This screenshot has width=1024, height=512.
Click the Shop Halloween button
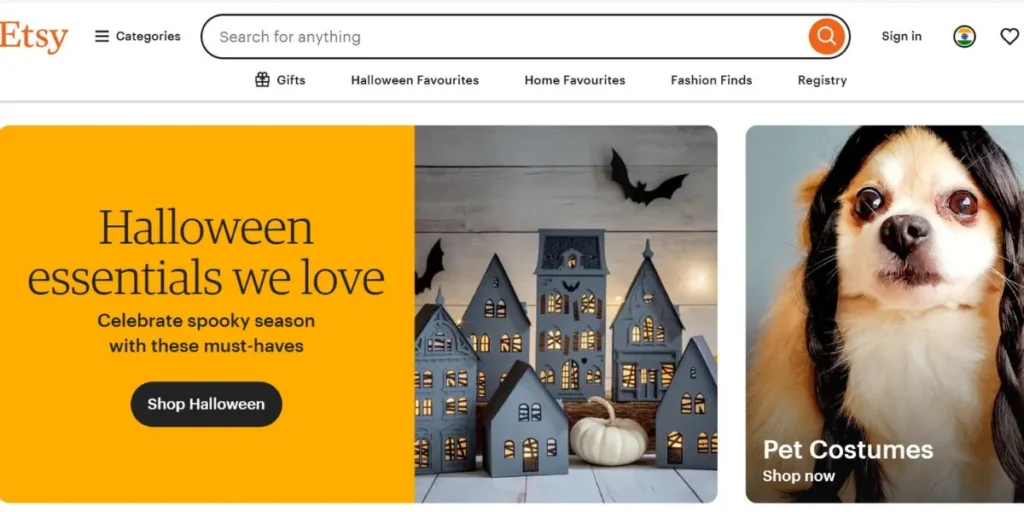206,404
